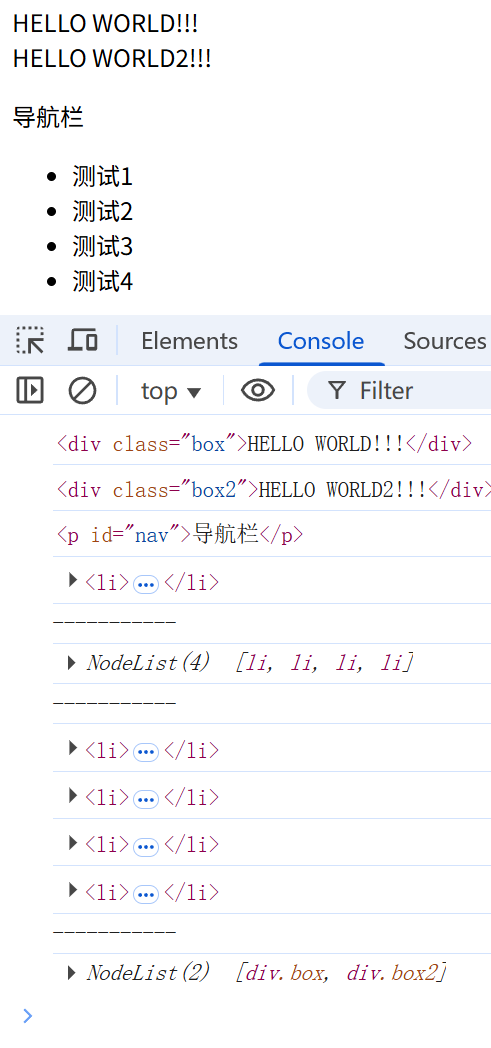The width and height of the screenshot is (491, 1048).
Task: Click list item 测试4
Action: [103, 281]
